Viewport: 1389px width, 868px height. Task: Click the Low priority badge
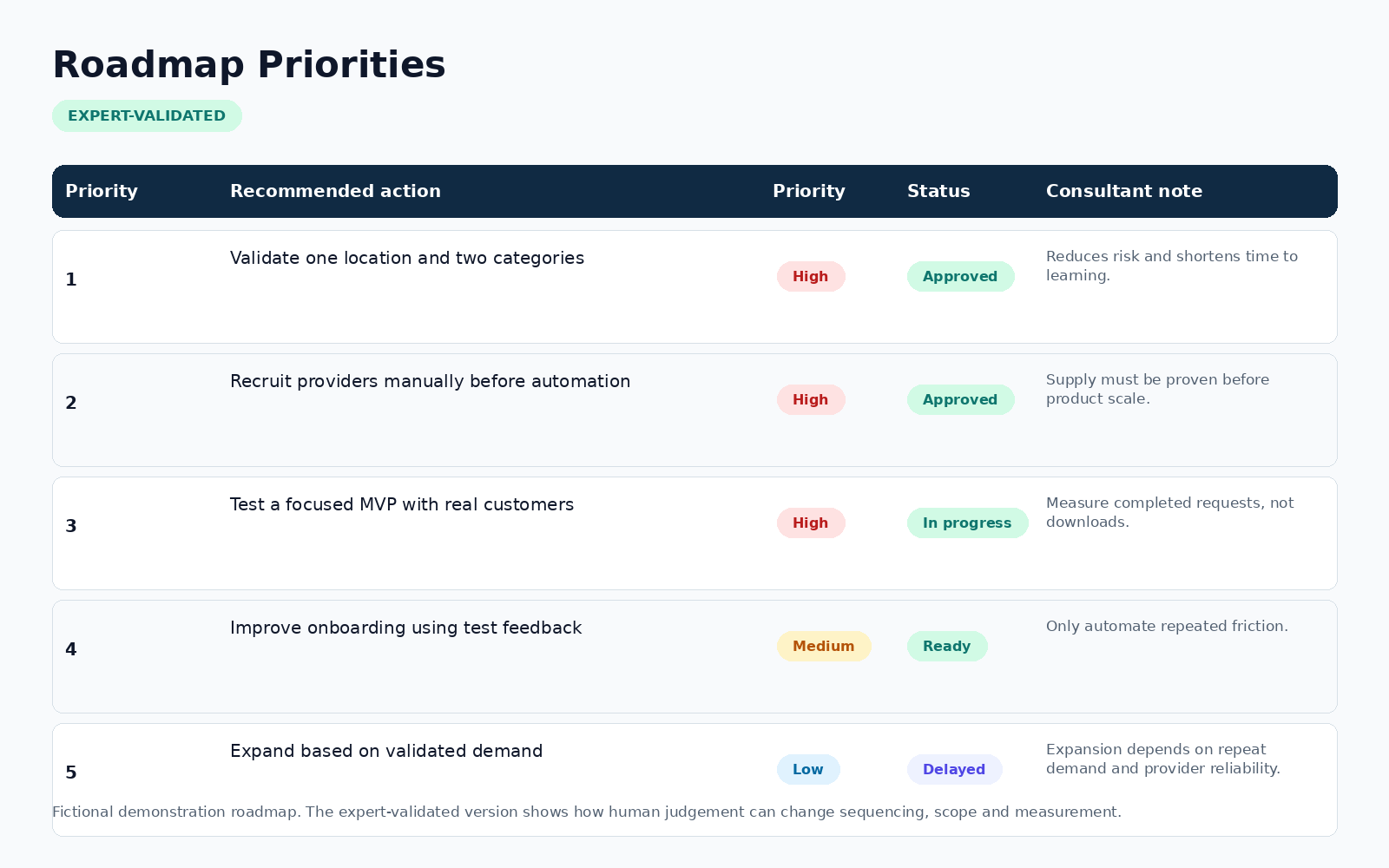click(808, 769)
